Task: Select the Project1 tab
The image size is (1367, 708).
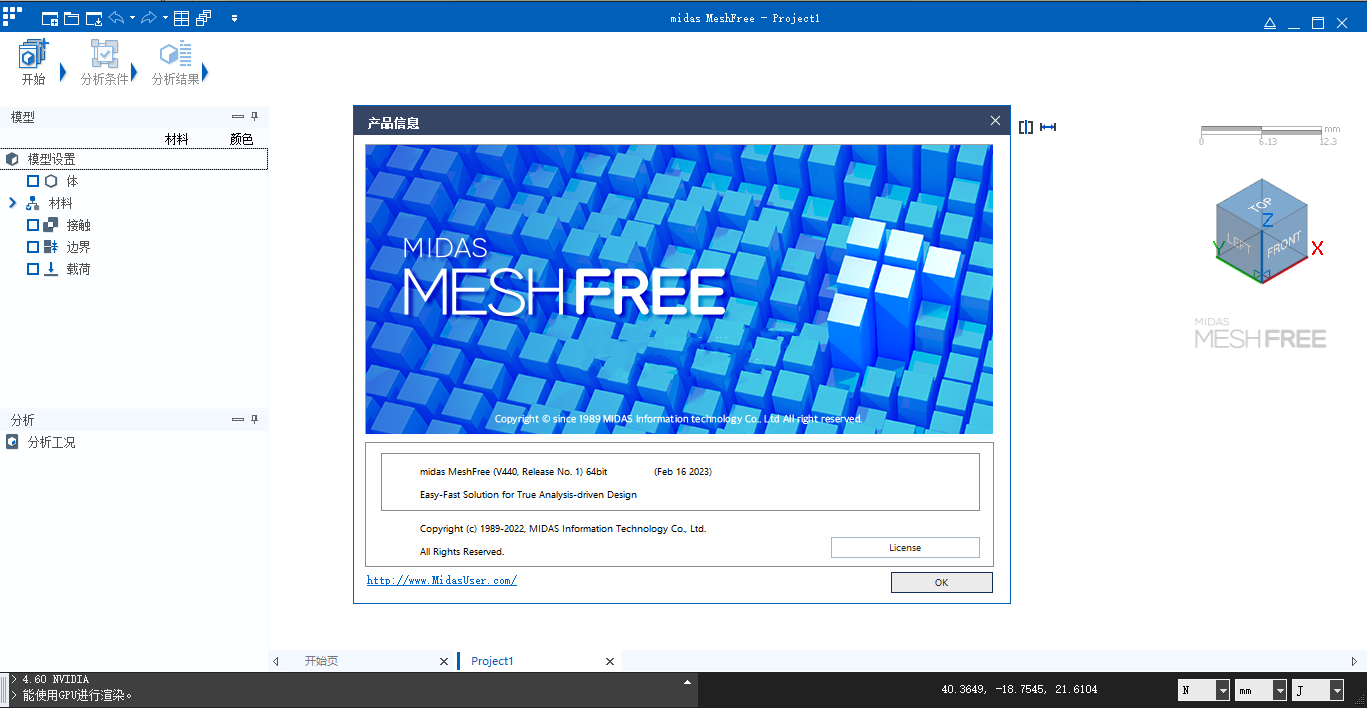Action: point(492,661)
